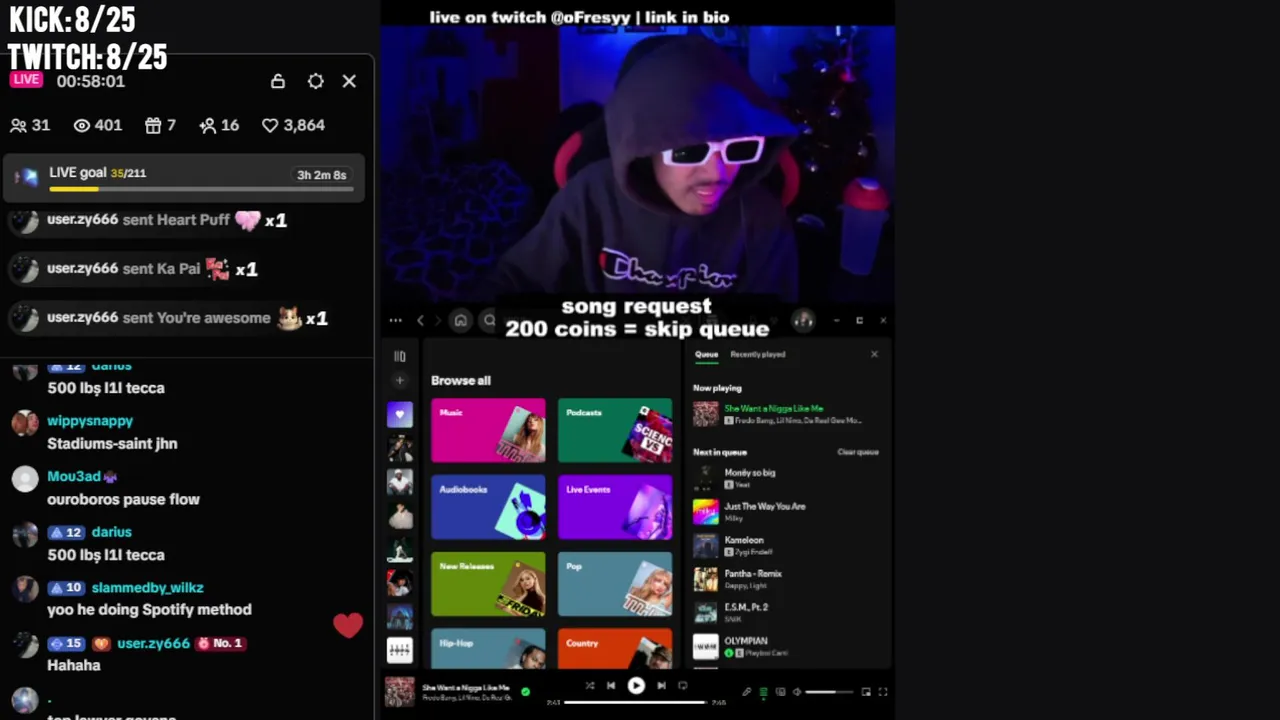The width and height of the screenshot is (1280, 720).
Task: Click the heart likes icon showing 3,864
Action: [x=270, y=125]
